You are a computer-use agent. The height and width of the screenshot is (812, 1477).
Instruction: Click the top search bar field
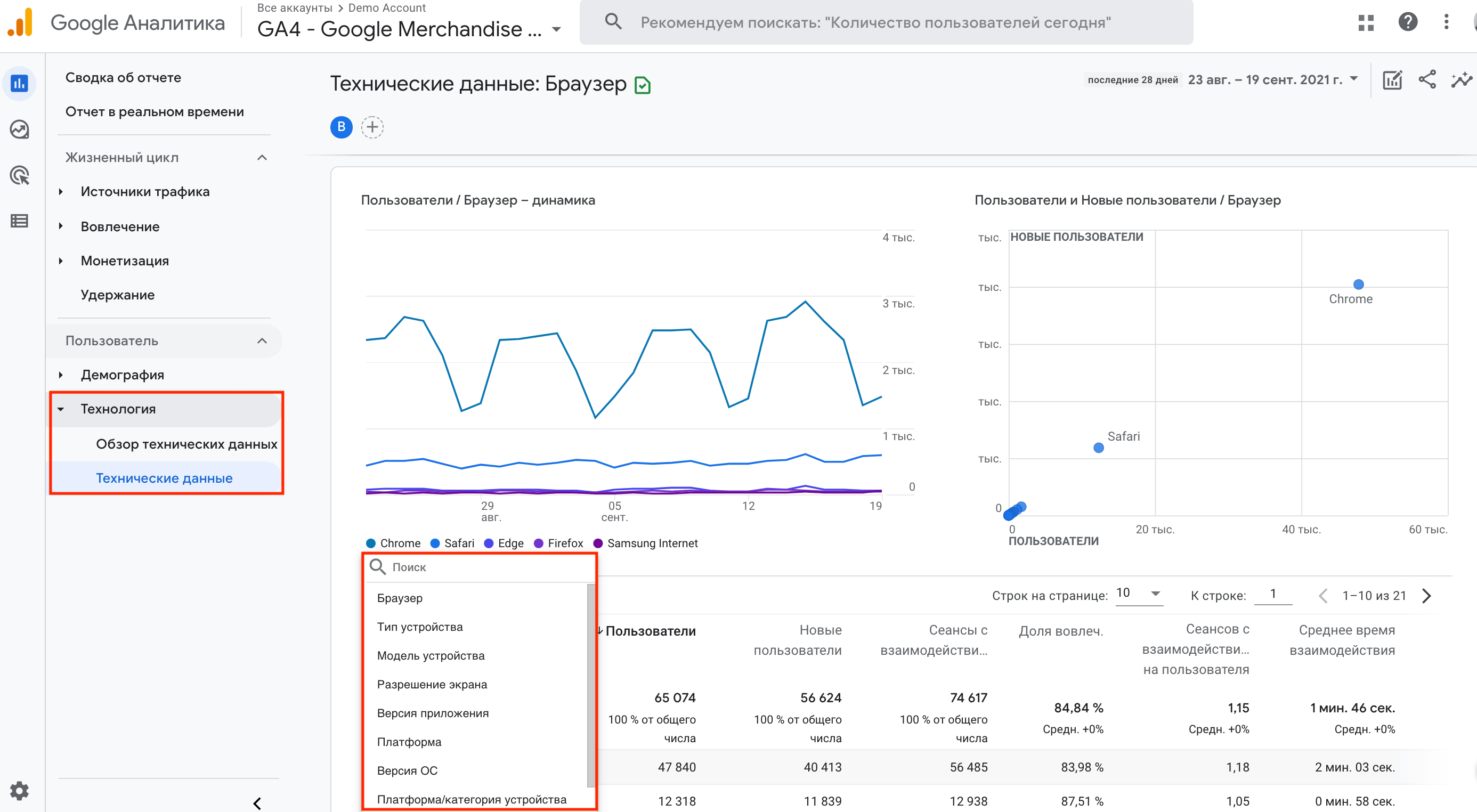pos(886,22)
